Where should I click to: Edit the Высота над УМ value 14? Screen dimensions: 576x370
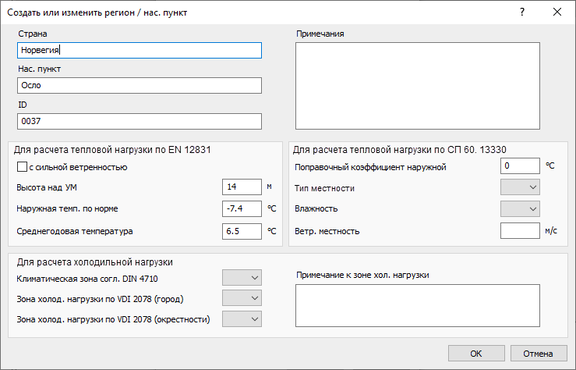point(242,187)
